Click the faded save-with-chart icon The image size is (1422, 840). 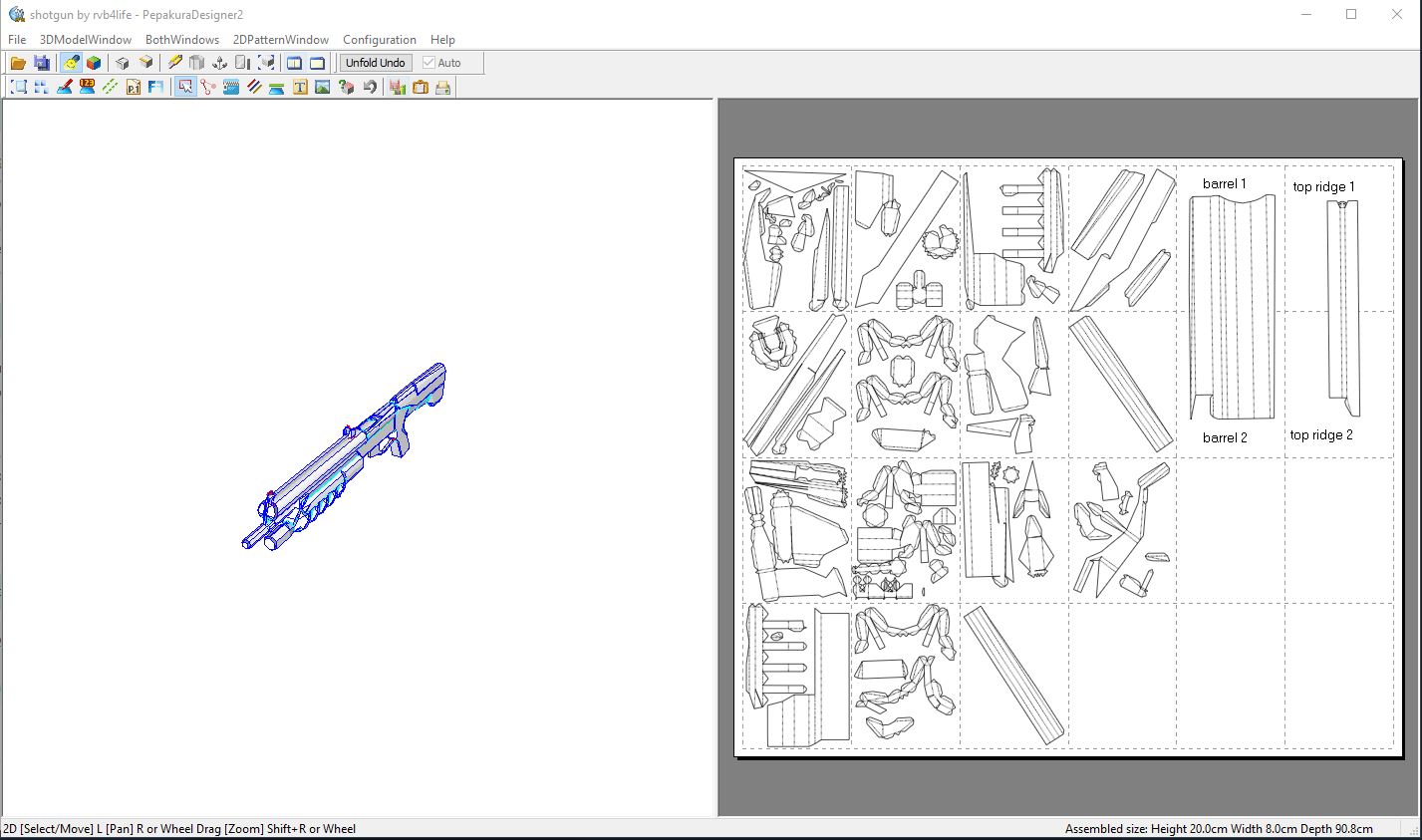398,88
